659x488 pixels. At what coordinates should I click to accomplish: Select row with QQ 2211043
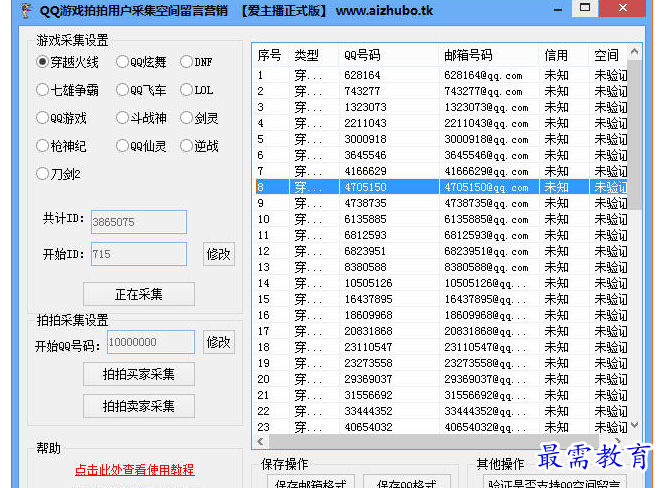pyautogui.click(x=440, y=123)
